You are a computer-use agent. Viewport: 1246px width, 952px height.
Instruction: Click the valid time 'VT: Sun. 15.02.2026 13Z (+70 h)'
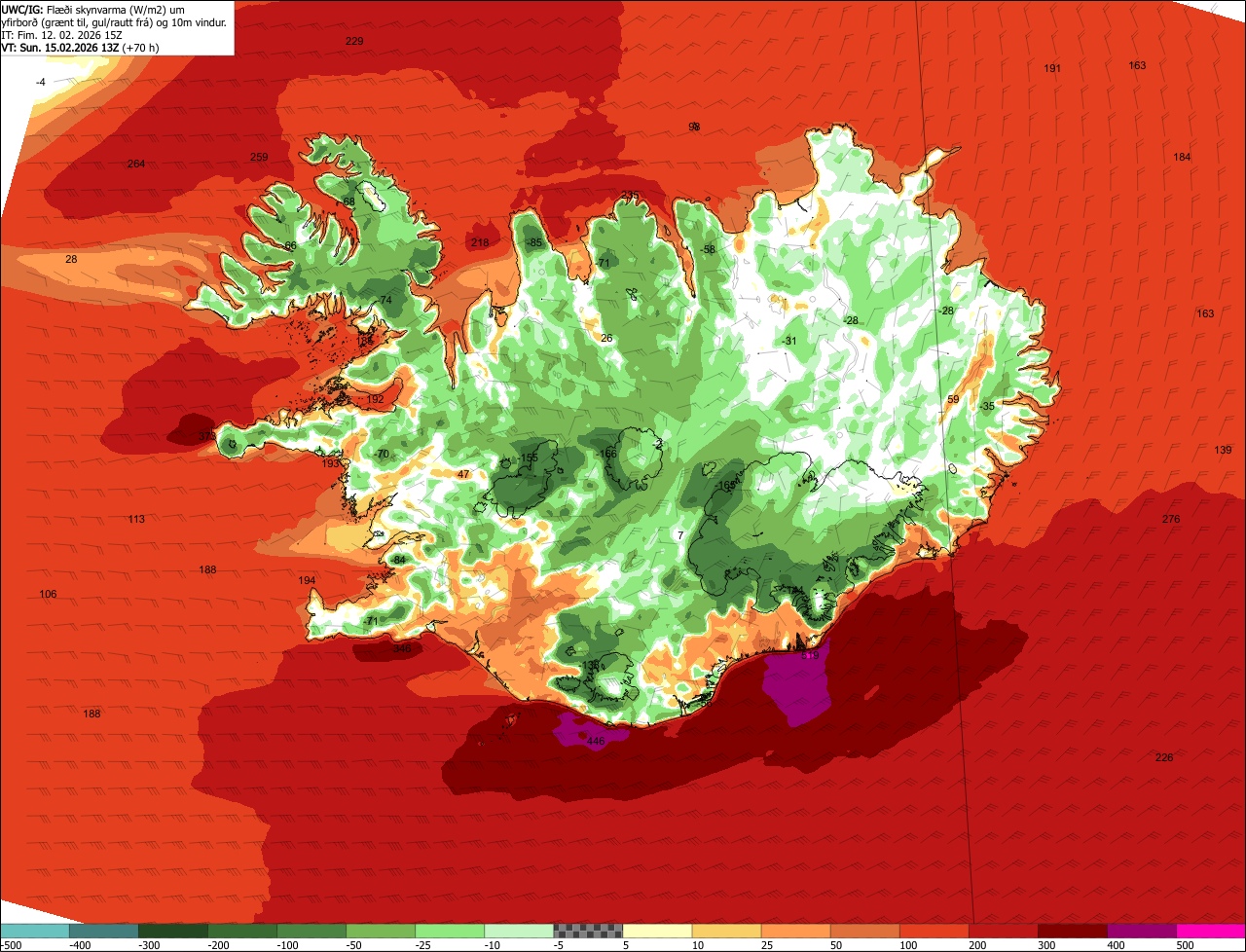81,47
